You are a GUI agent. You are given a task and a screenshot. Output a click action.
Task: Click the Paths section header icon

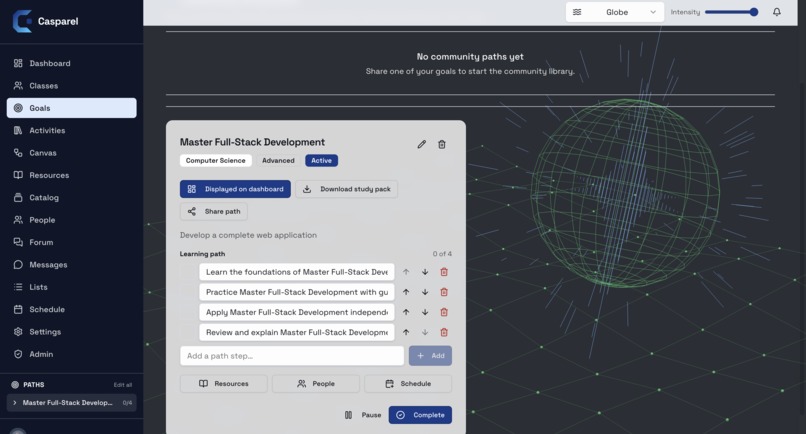coord(15,385)
